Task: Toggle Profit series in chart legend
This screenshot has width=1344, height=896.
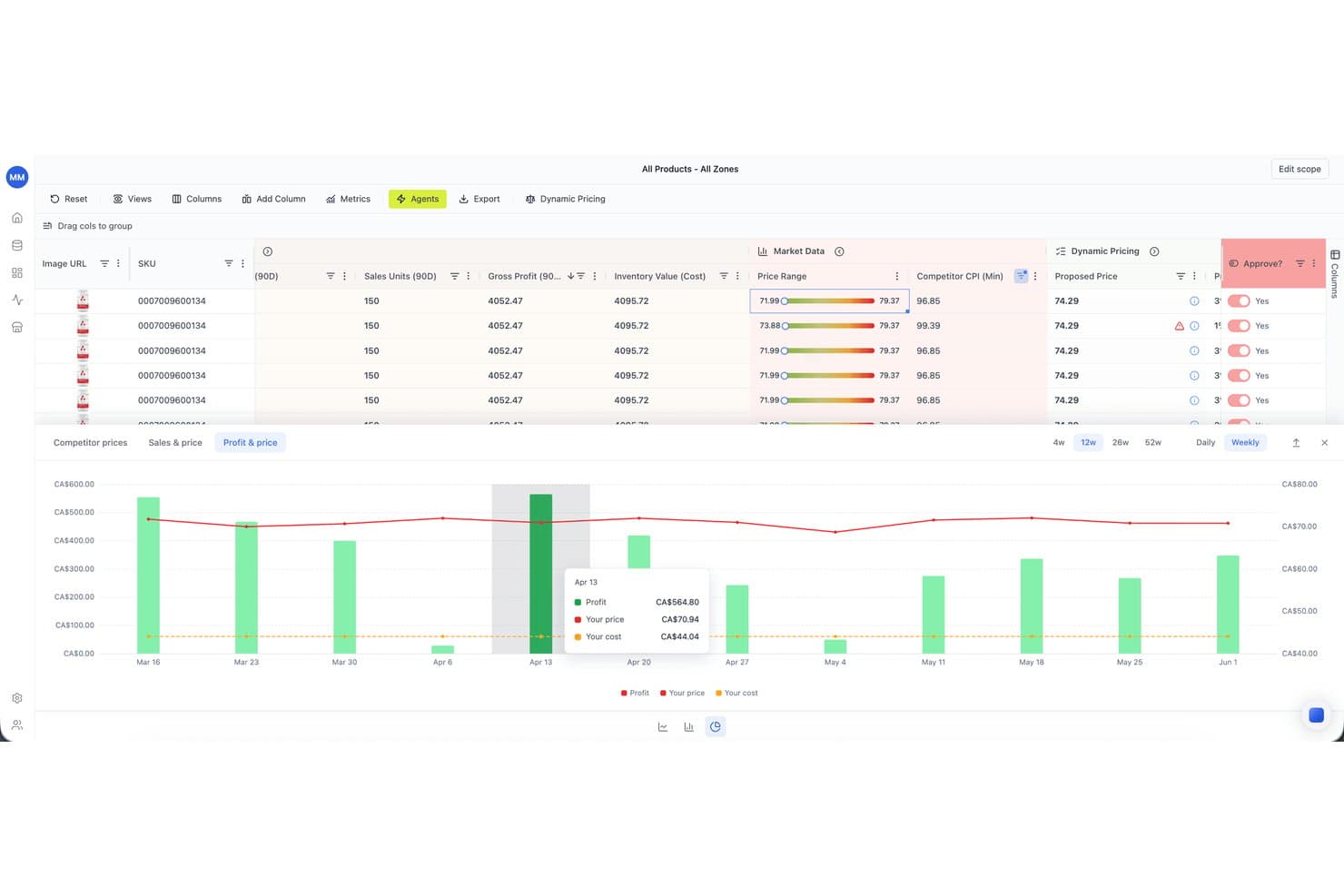Action: [635, 693]
